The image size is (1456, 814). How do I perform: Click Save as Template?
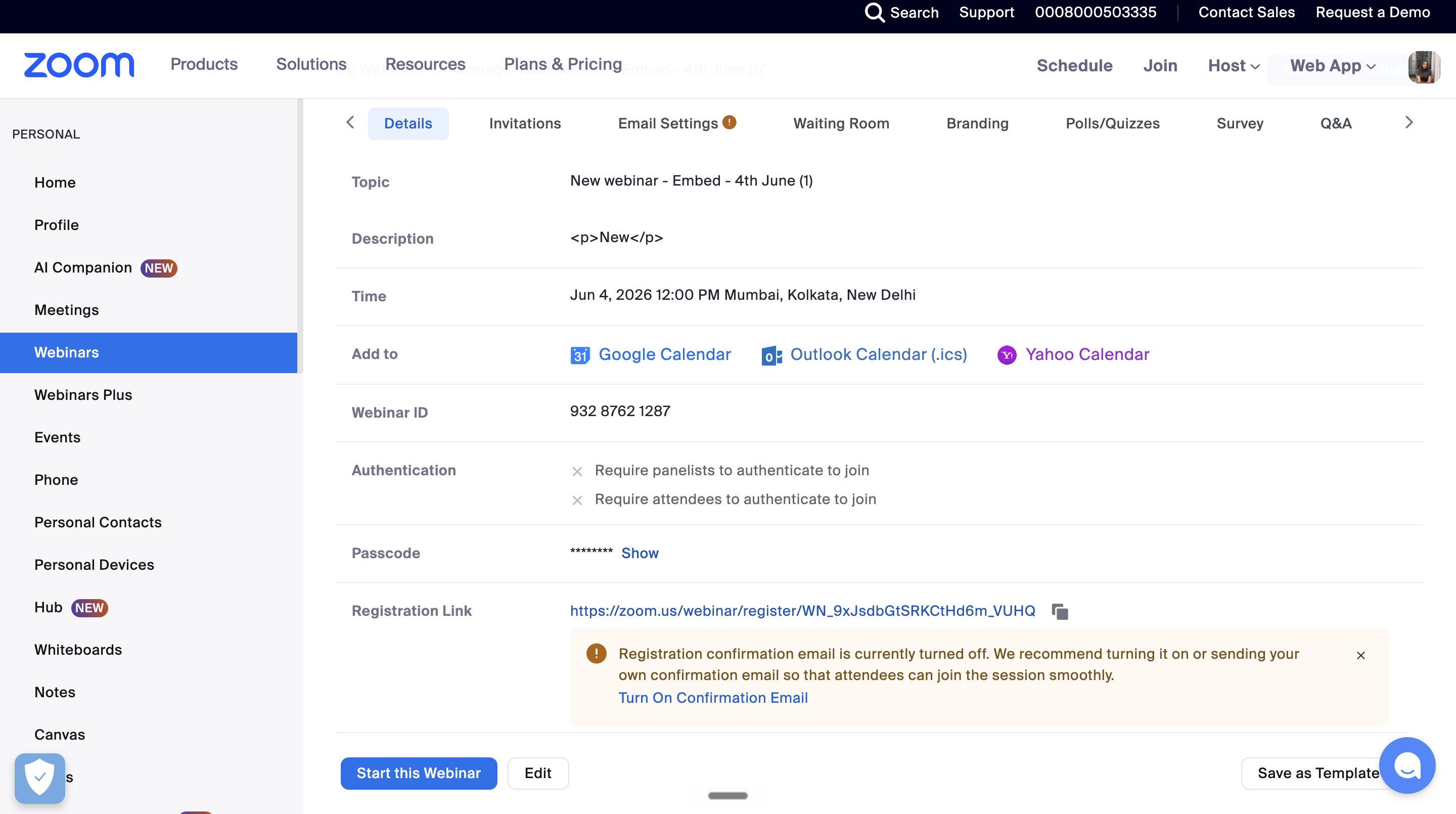(x=1318, y=773)
